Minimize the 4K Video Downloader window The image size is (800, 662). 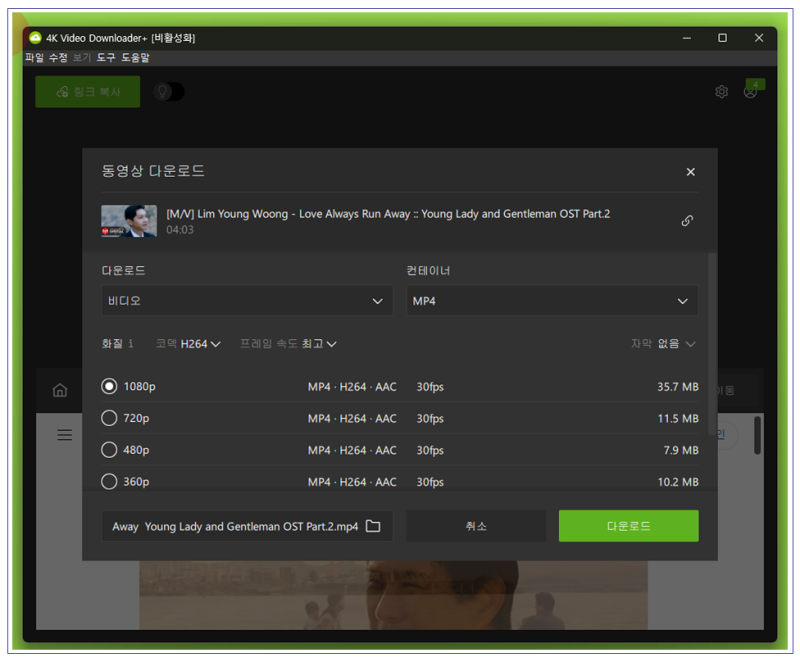click(x=687, y=38)
